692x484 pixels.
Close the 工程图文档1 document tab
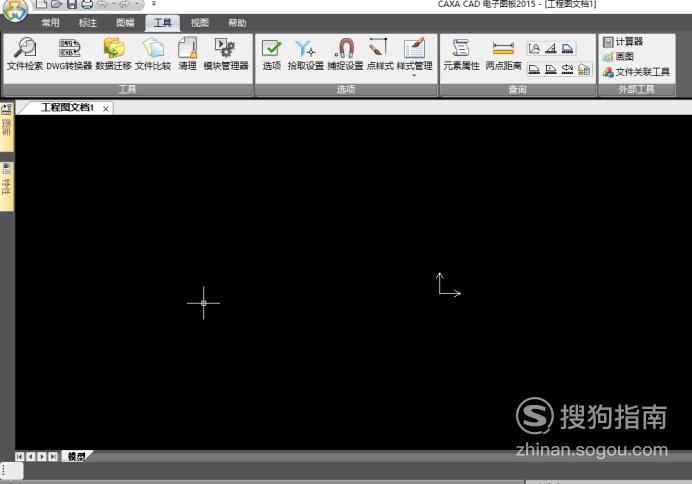[x=106, y=109]
